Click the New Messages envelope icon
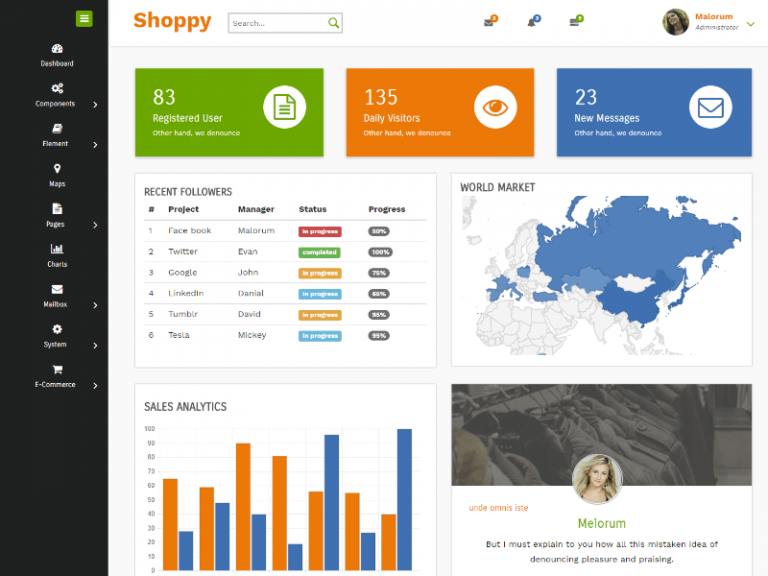Screen dimensions: 768x576 coord(710,107)
